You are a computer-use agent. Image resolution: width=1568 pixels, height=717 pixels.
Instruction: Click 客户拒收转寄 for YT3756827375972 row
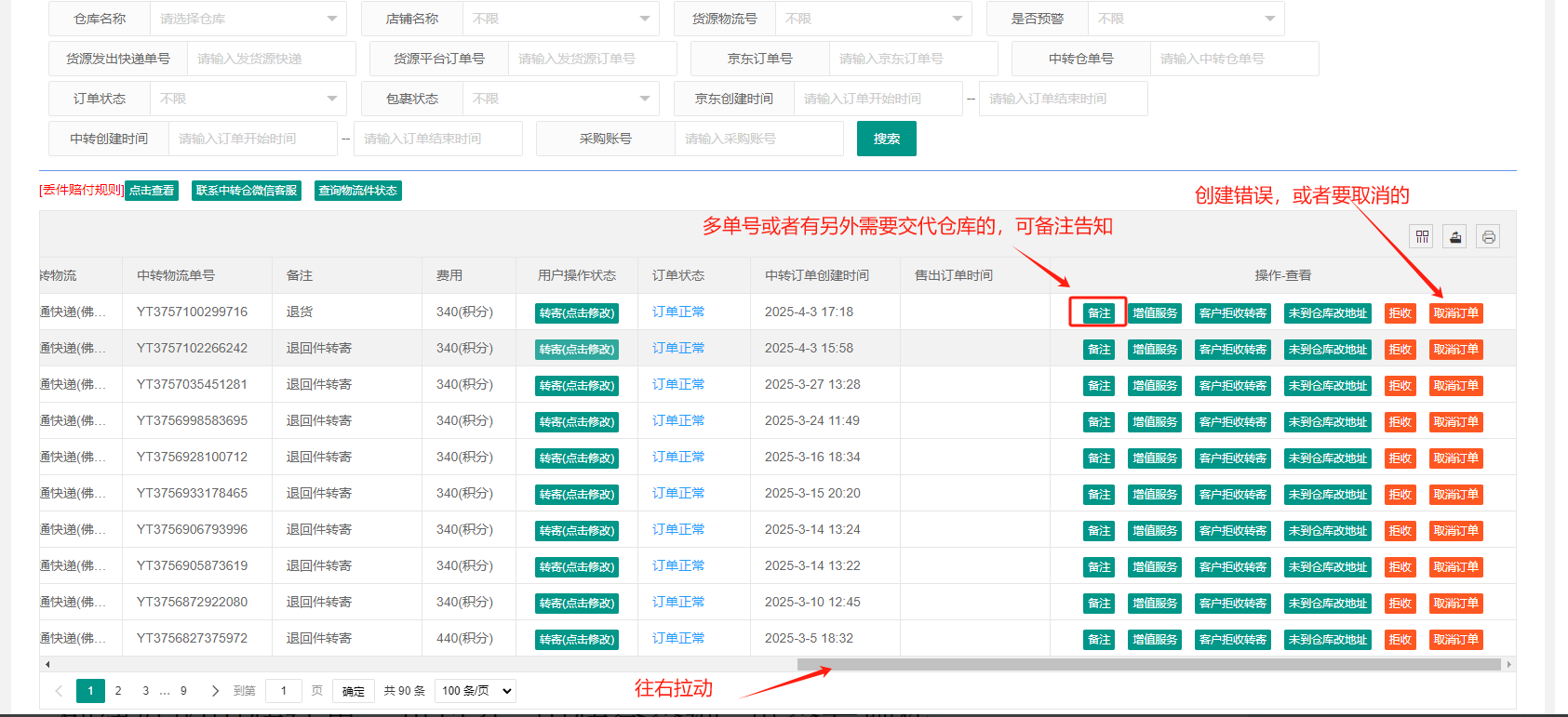point(1233,640)
